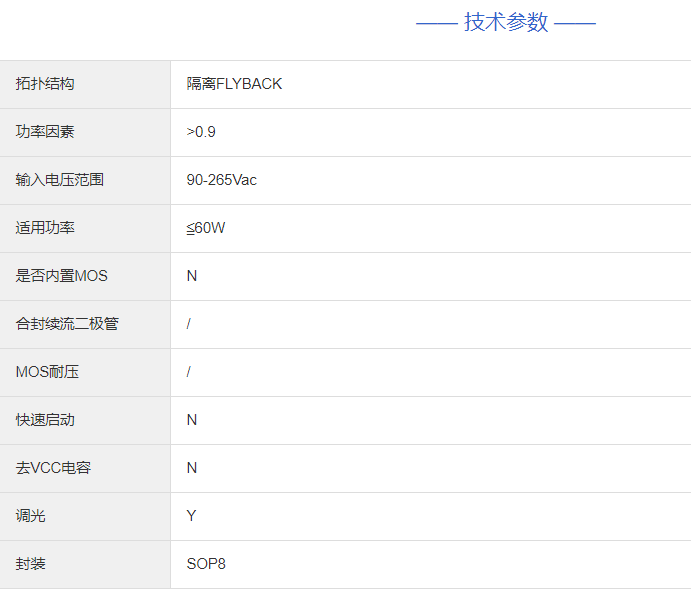Select the 适用功率 label
This screenshot has height=601, width=691.
[x=45, y=228]
